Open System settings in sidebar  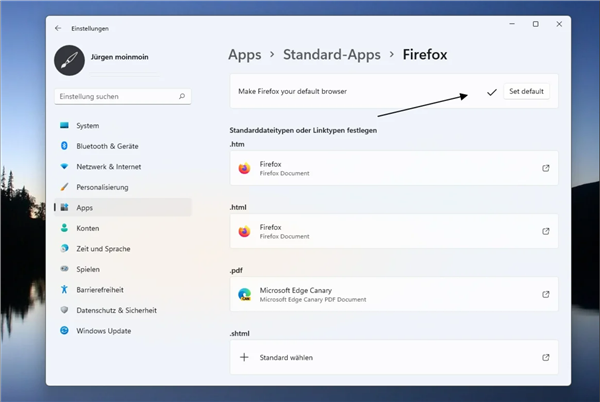tap(87, 126)
